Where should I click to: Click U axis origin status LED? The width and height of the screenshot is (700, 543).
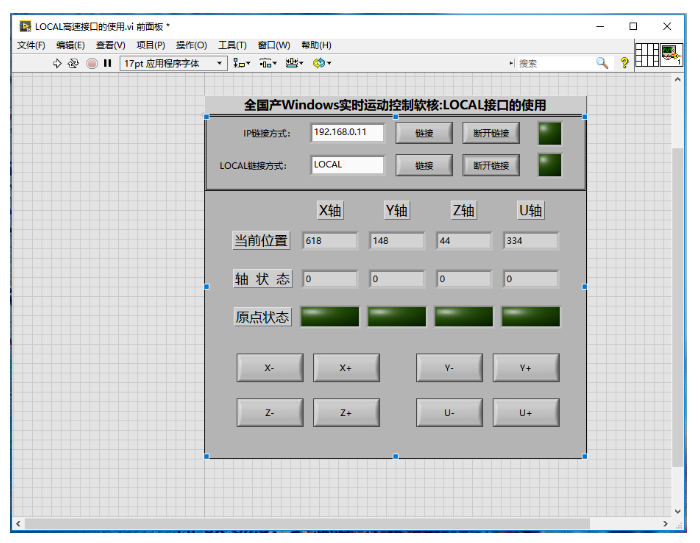point(531,317)
